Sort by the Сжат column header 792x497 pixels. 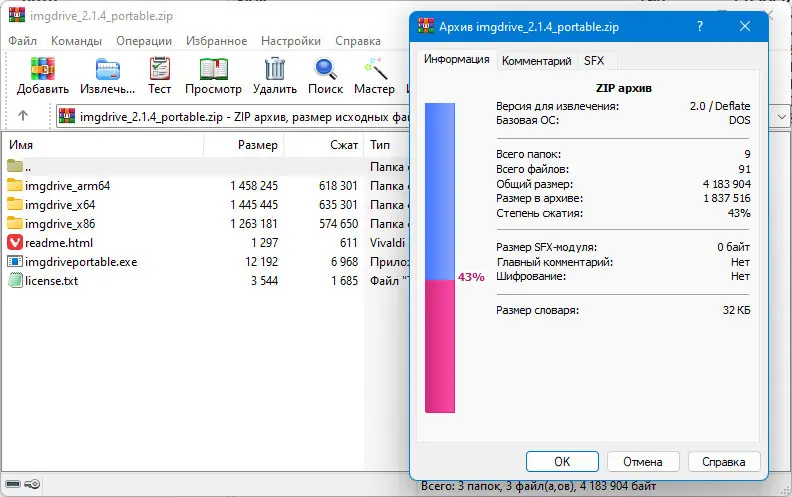[x=324, y=145]
